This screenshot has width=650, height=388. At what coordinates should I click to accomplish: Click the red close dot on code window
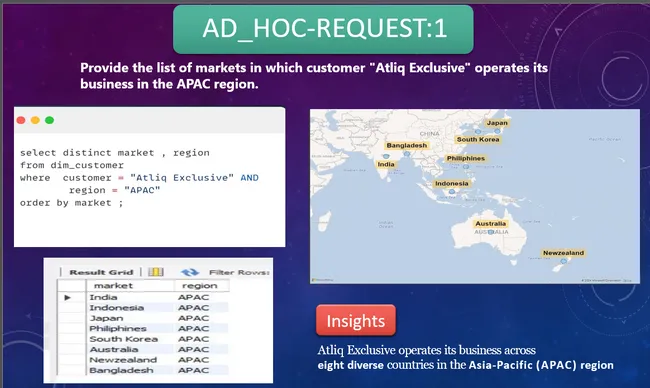click(21, 120)
